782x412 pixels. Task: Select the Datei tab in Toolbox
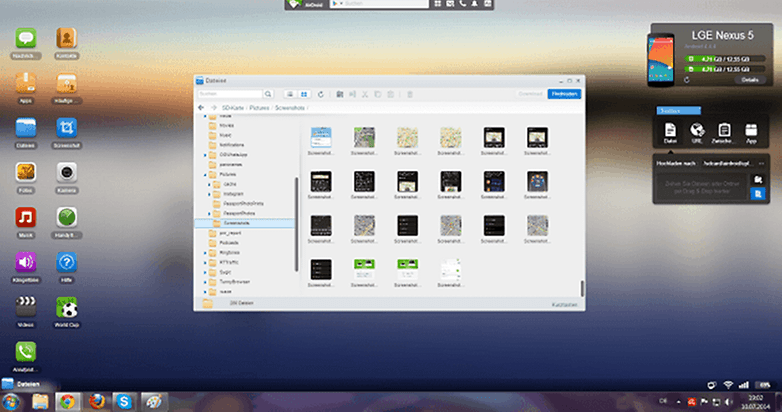[x=670, y=133]
